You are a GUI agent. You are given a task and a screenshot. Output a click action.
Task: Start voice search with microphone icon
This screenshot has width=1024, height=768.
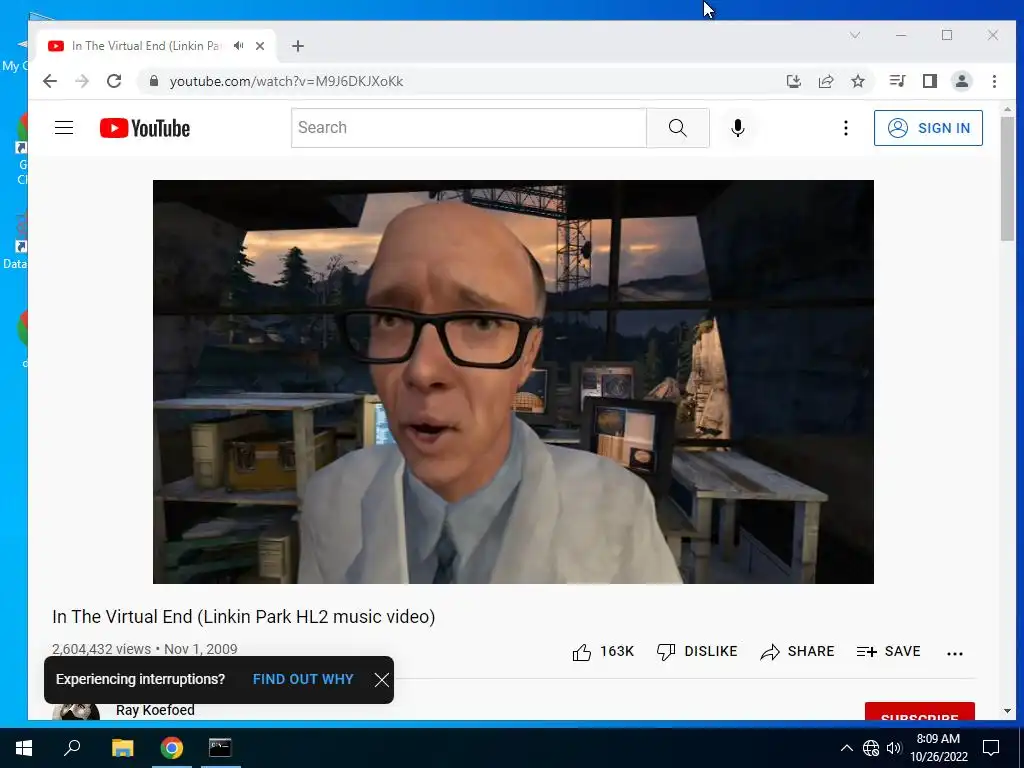point(737,128)
